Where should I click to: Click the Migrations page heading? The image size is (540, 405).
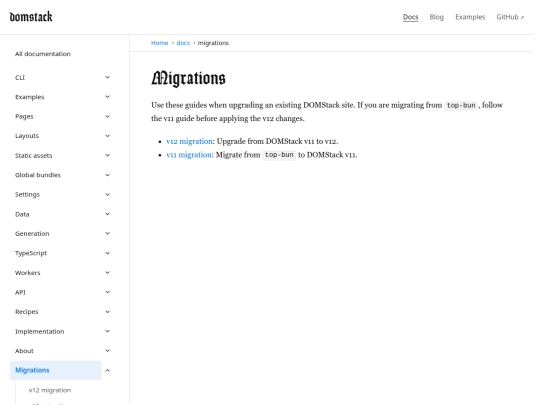(x=188, y=78)
